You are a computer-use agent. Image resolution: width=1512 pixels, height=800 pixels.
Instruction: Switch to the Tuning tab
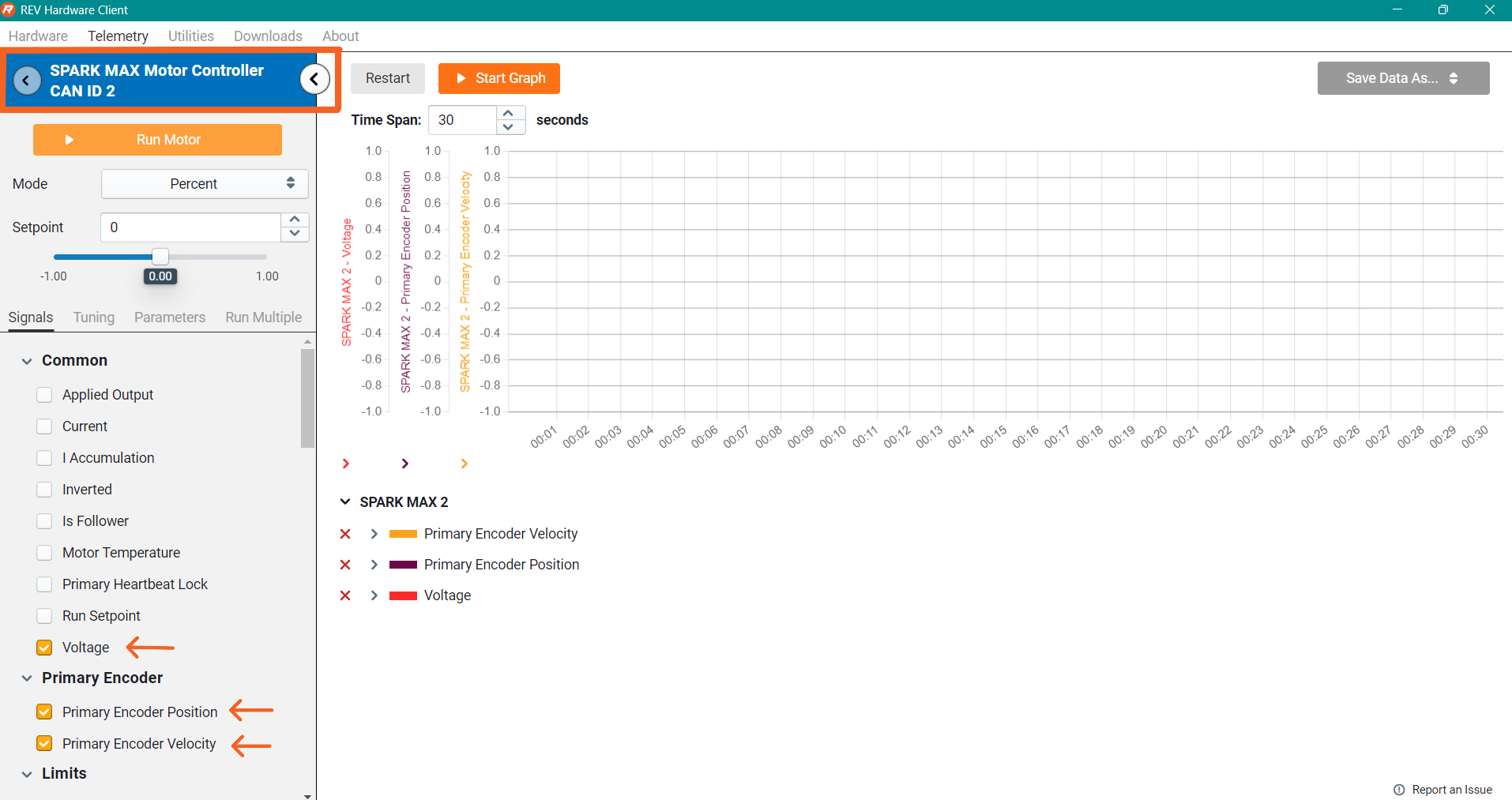tap(93, 317)
